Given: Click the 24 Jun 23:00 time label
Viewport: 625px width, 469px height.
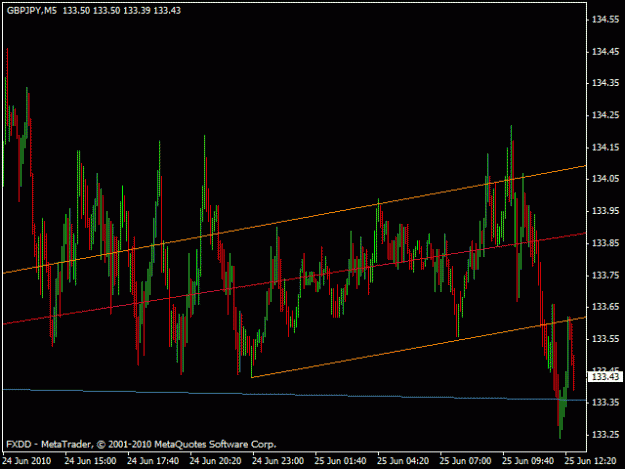Looking at the screenshot, I should pos(278,461).
